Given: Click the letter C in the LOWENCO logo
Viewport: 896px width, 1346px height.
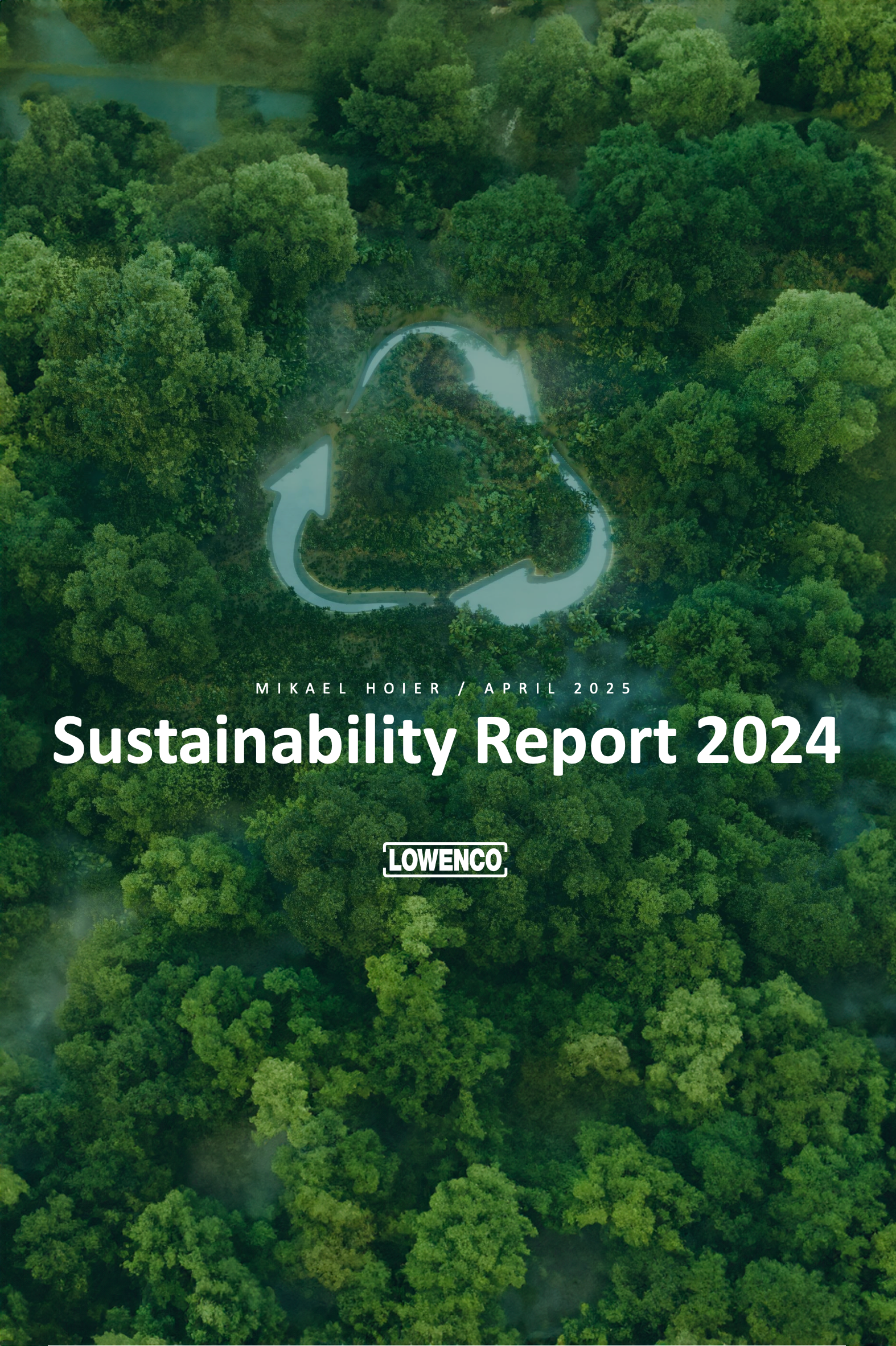Looking at the screenshot, I should point(478,860).
